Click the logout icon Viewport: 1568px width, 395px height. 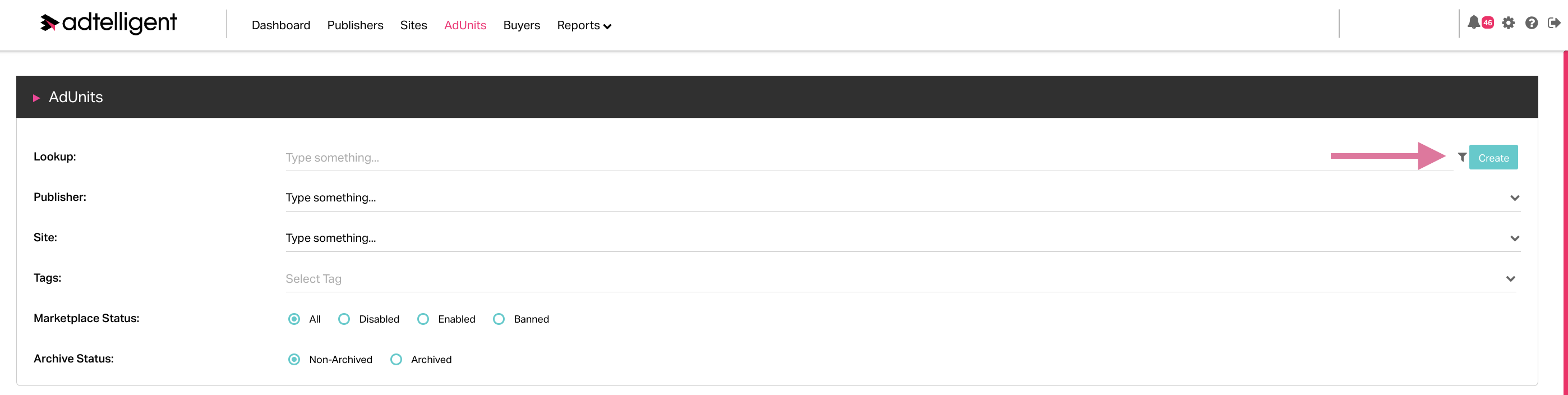point(1554,23)
